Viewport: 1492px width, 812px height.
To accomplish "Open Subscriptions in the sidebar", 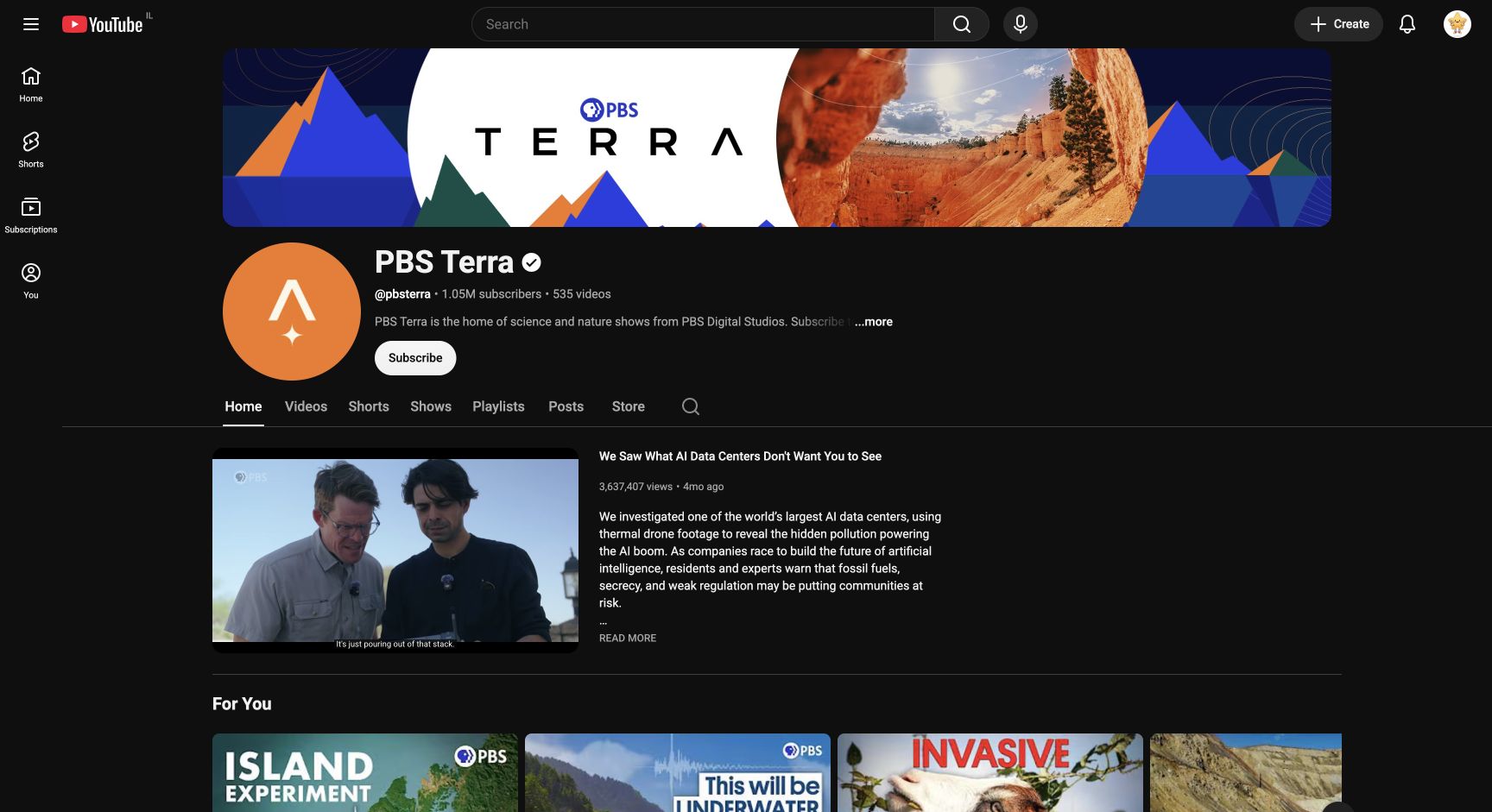I will point(31,216).
